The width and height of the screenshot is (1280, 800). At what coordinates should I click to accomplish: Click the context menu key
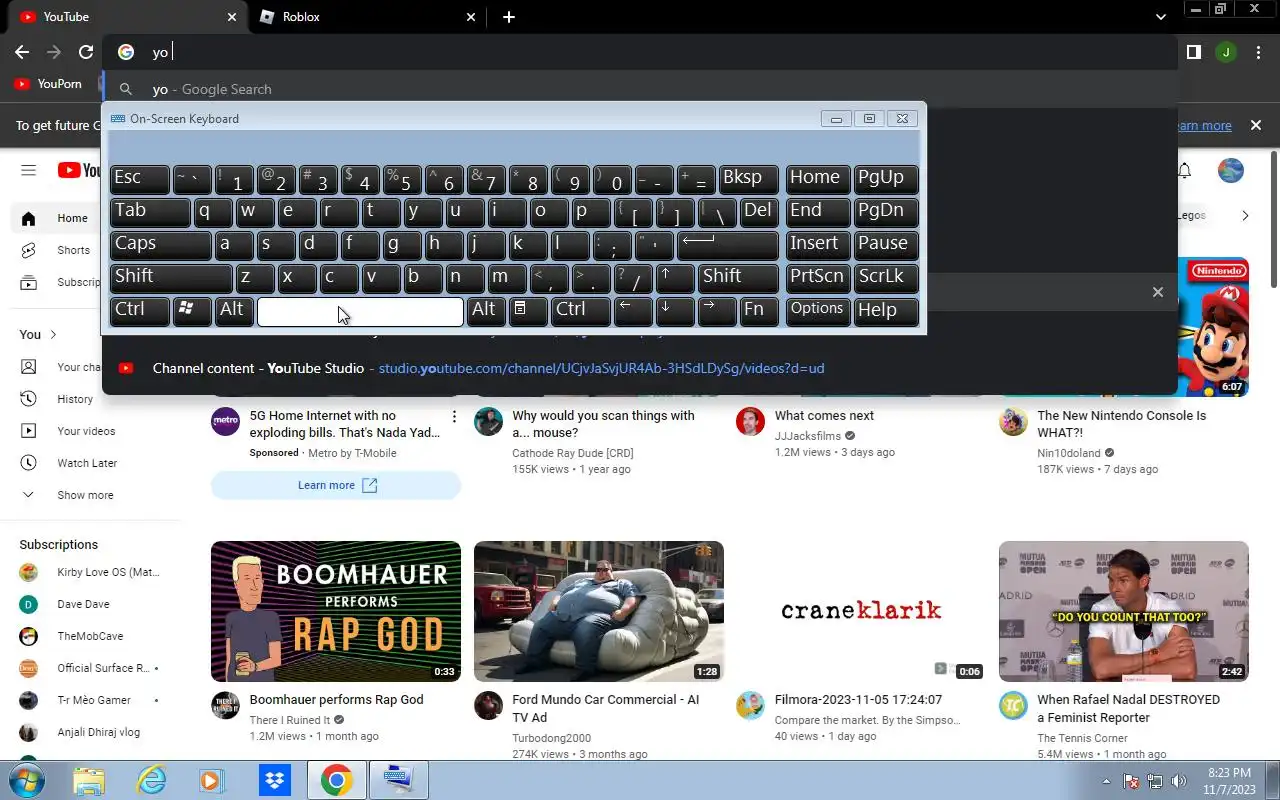[528, 310]
